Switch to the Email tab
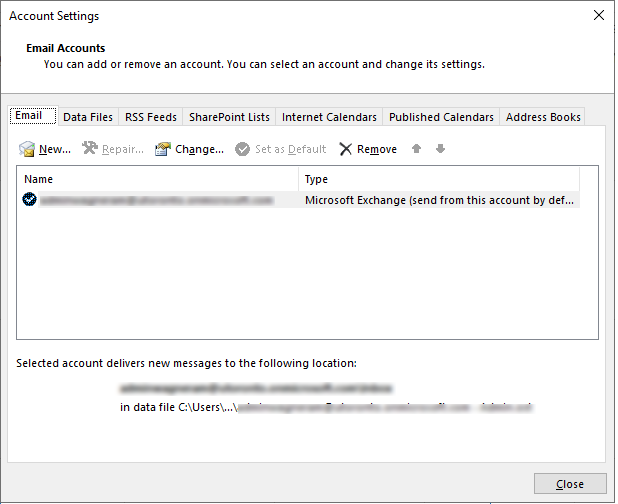This screenshot has height=504, width=618. 34,116
